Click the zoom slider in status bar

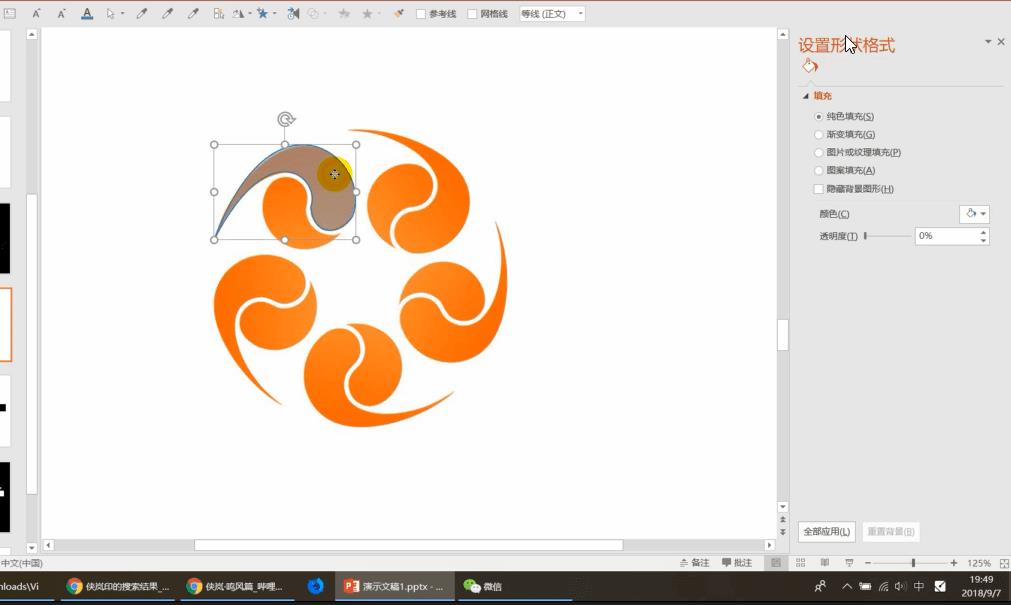[x=912, y=563]
